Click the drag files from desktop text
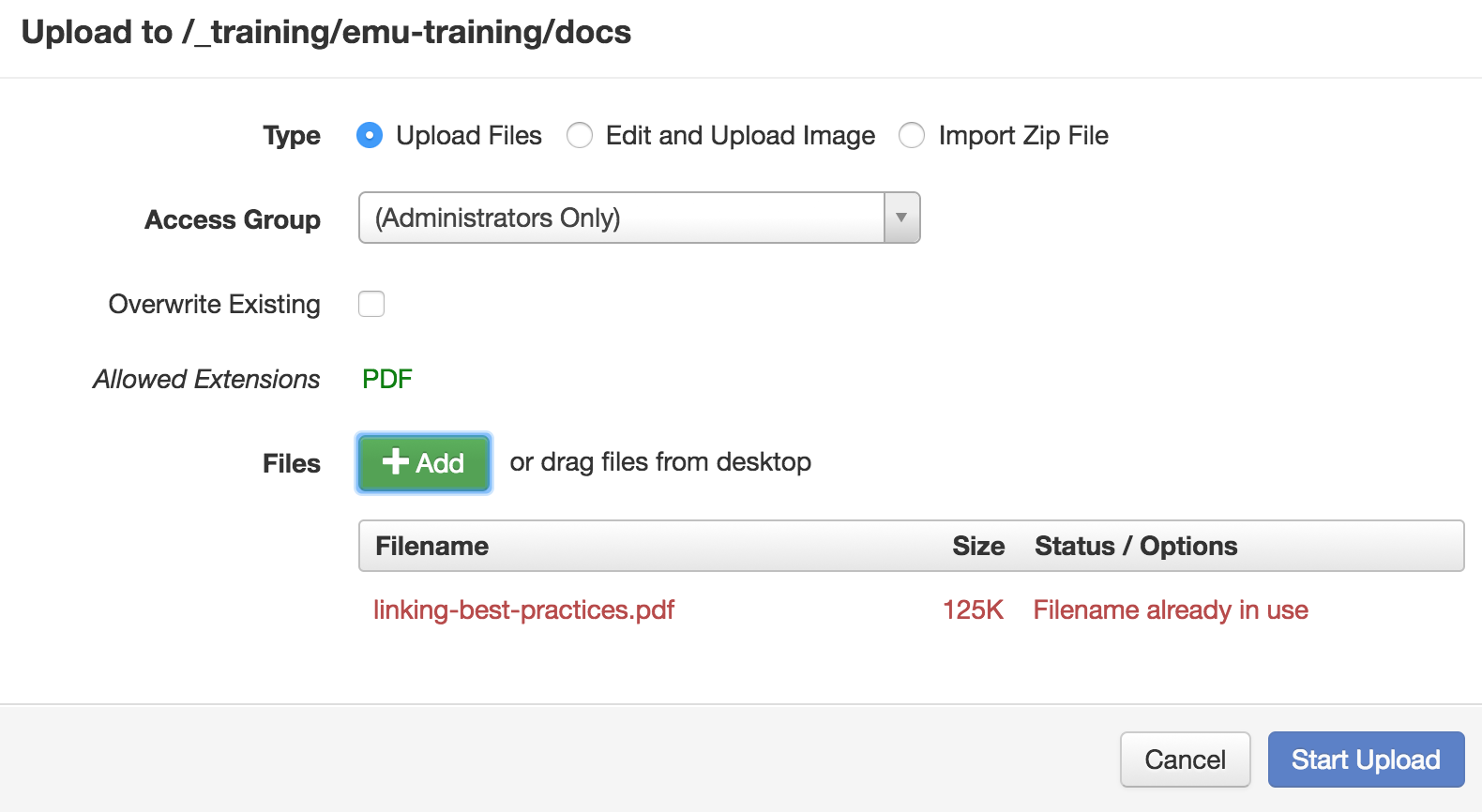Viewport: 1482px width, 812px height. (x=660, y=462)
